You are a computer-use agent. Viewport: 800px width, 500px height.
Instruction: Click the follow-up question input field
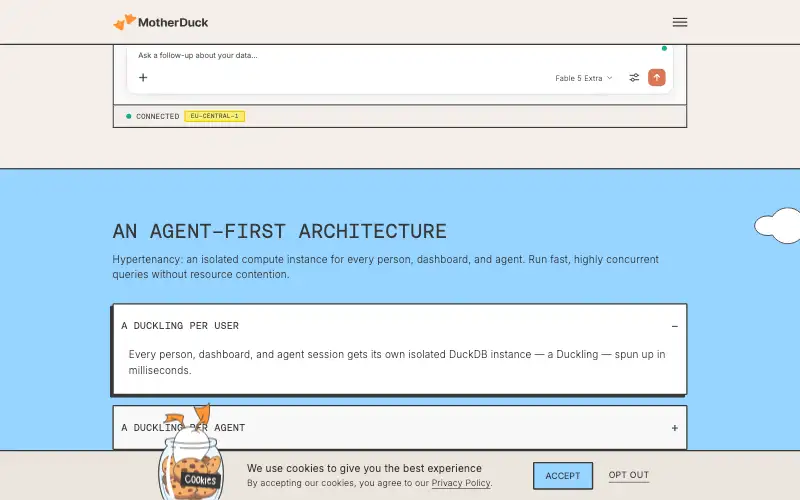[198, 55]
